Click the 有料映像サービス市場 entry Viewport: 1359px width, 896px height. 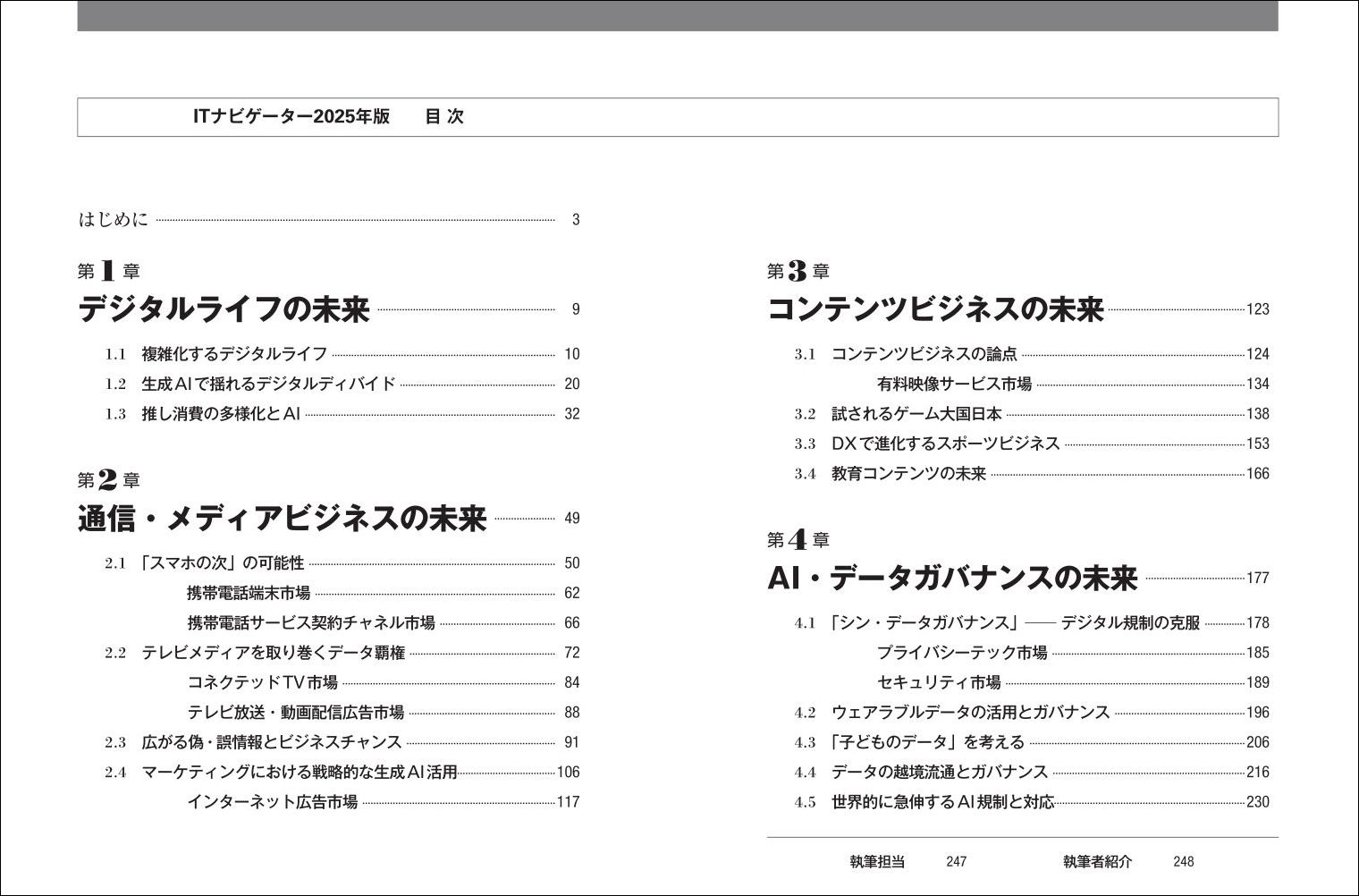pyautogui.click(x=954, y=384)
